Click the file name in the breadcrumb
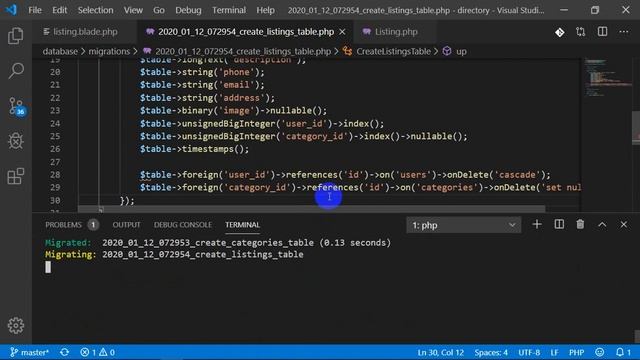This screenshot has width=640, height=360. pos(243,51)
